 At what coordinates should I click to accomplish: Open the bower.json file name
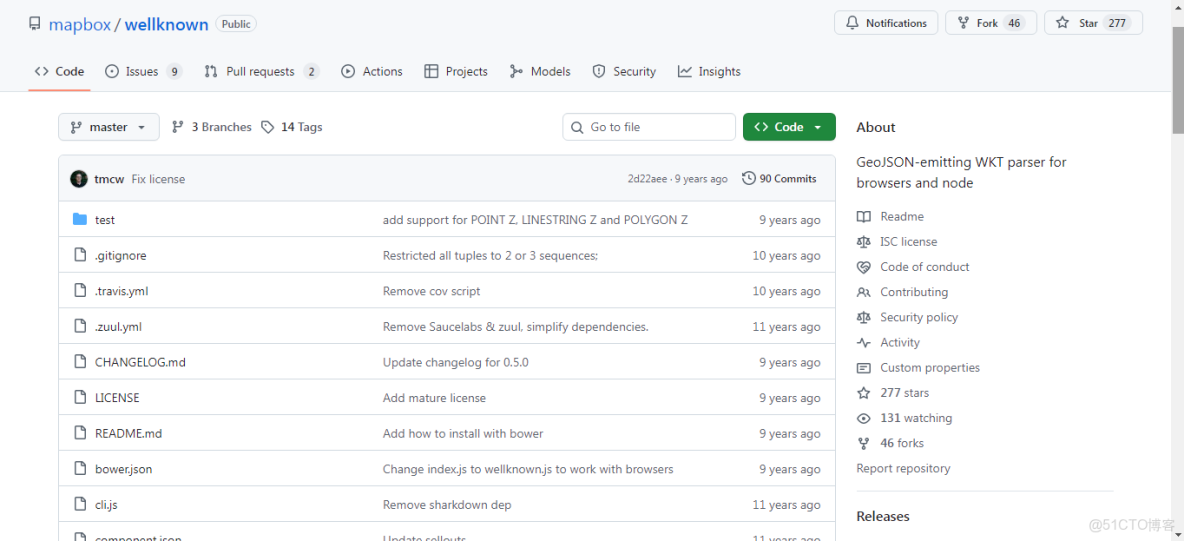coord(124,468)
